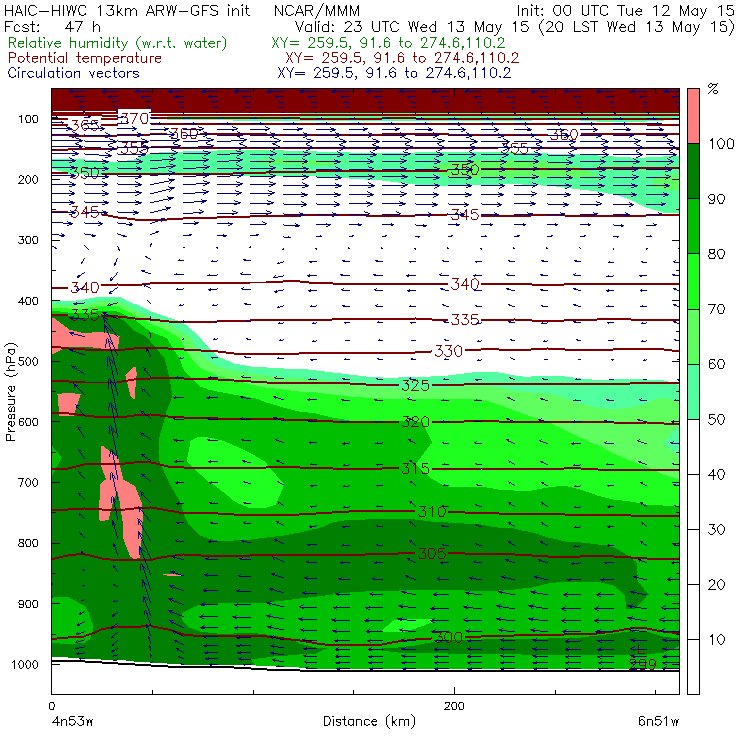This screenshot has height=740, width=740.
Task: Click the '900' pressure axis tick label
Action: (x=28, y=604)
